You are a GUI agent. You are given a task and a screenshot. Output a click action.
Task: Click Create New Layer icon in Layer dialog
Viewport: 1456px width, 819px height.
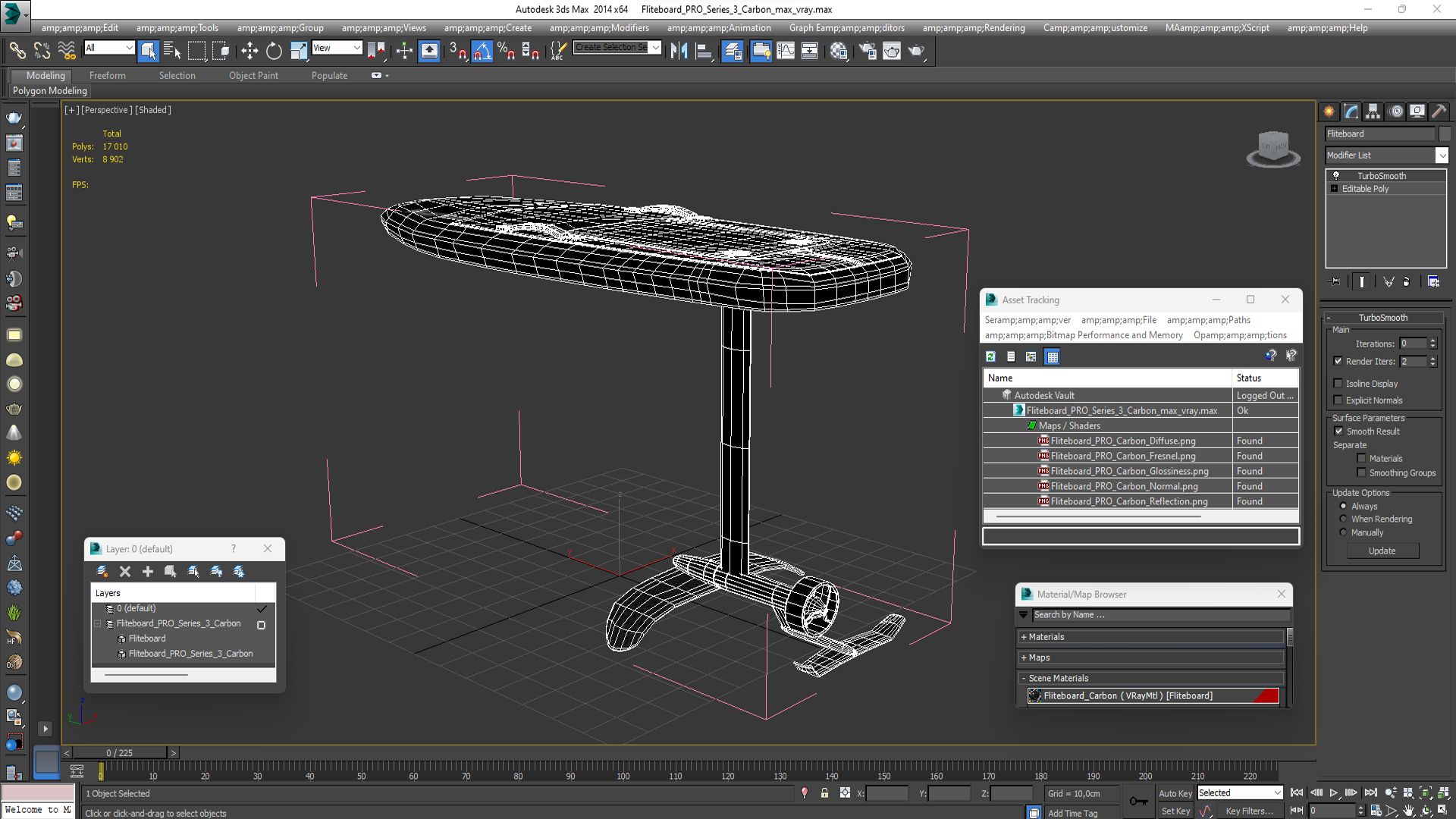102,571
